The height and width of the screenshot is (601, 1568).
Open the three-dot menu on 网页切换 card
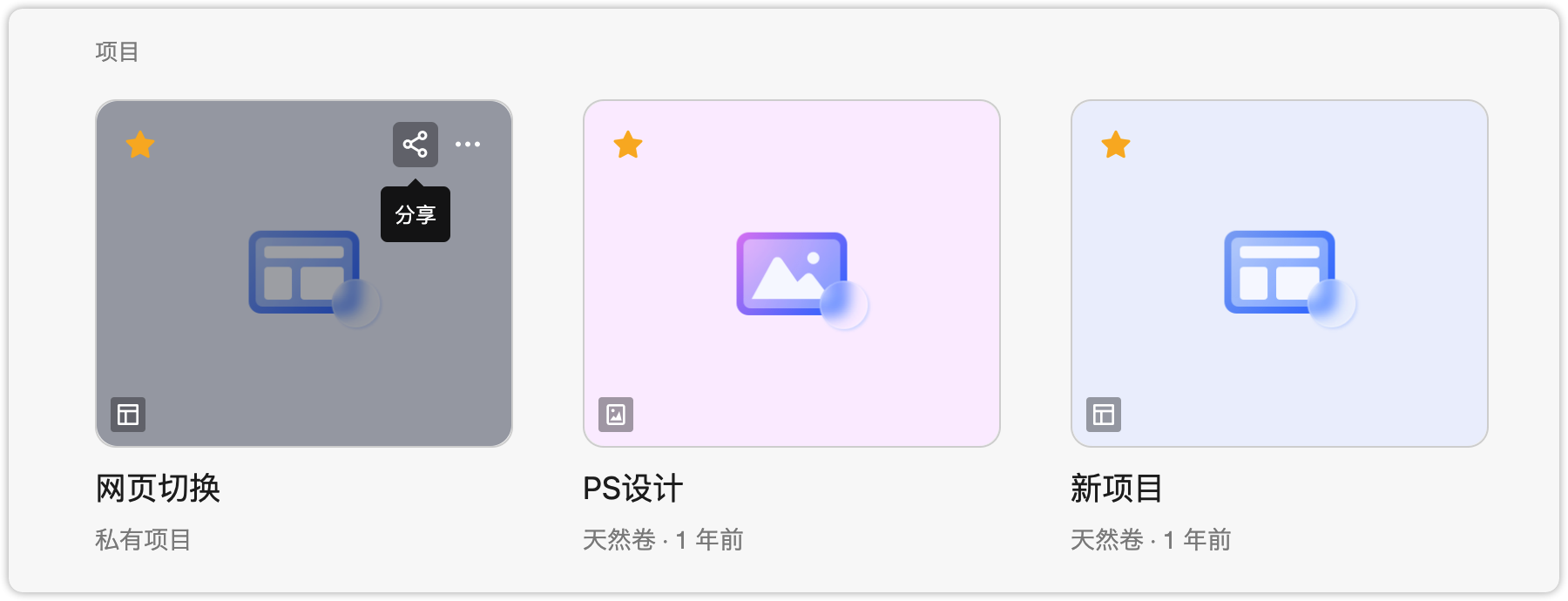[x=468, y=145]
